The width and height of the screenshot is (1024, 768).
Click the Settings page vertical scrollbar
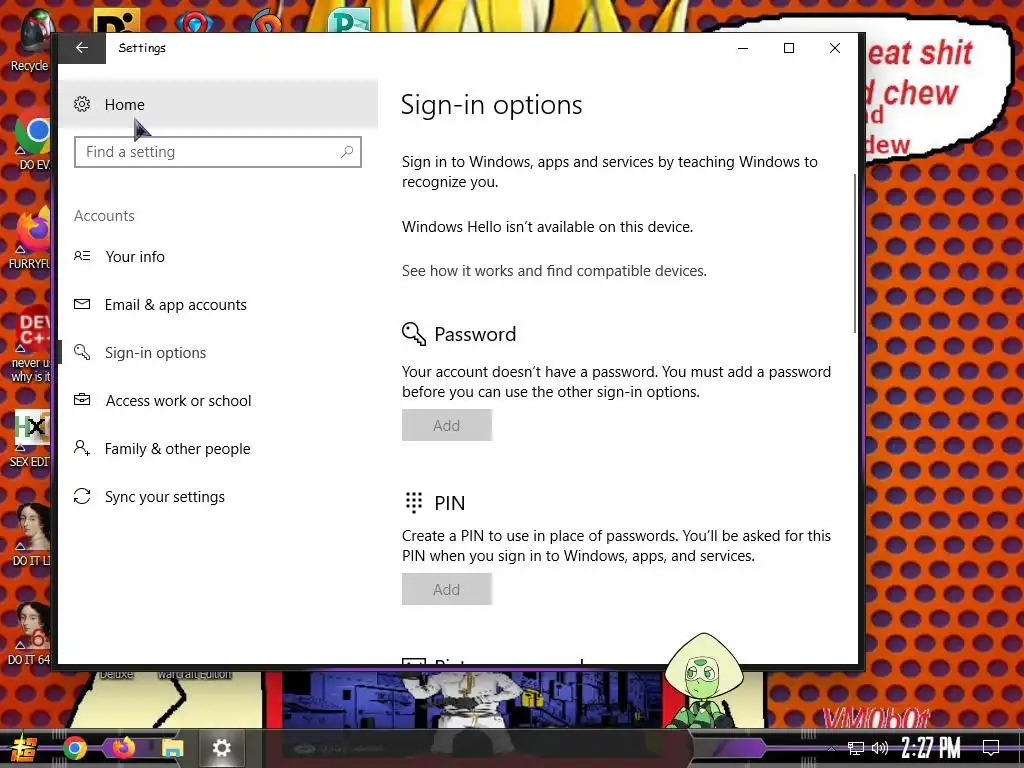coord(854,255)
